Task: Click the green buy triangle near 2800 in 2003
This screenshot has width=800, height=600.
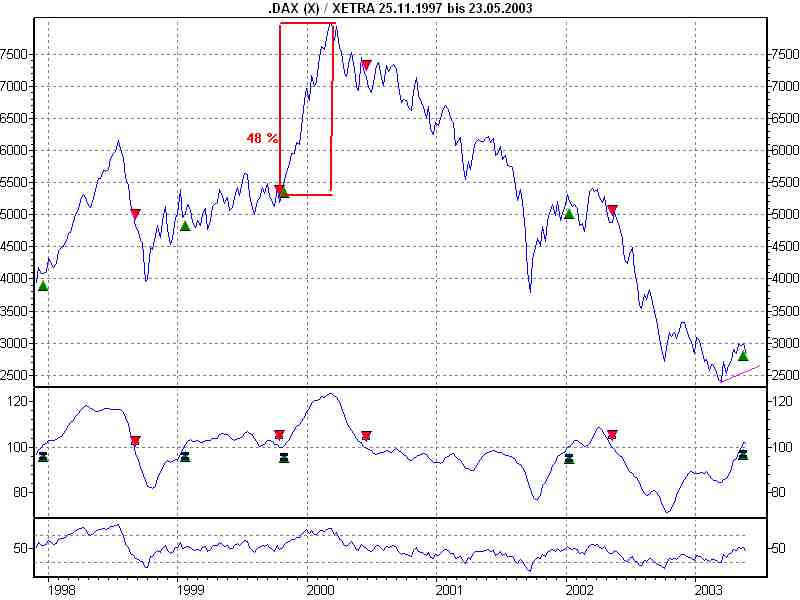Action: (x=743, y=356)
